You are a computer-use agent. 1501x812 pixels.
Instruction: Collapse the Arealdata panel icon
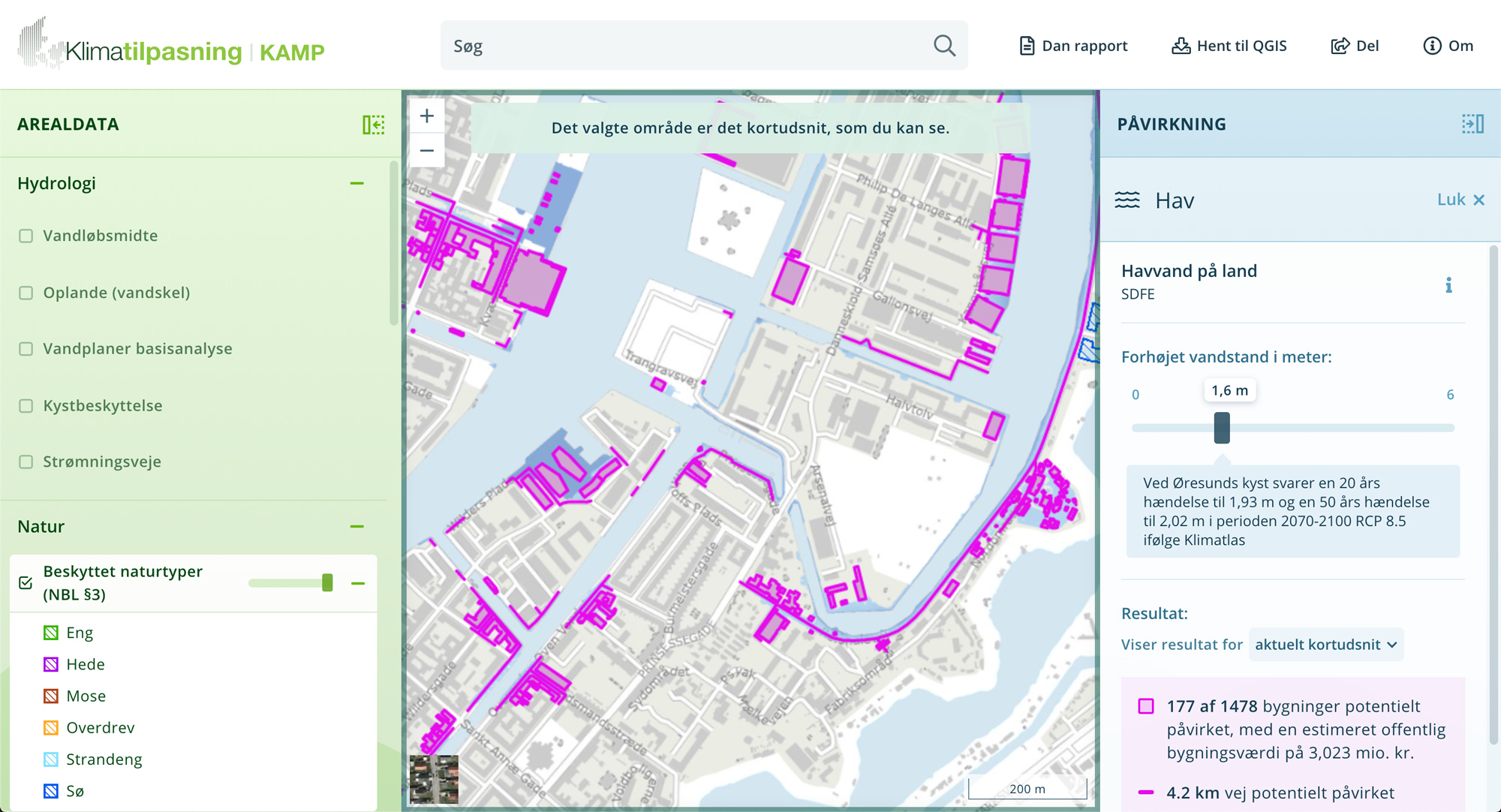pos(373,125)
